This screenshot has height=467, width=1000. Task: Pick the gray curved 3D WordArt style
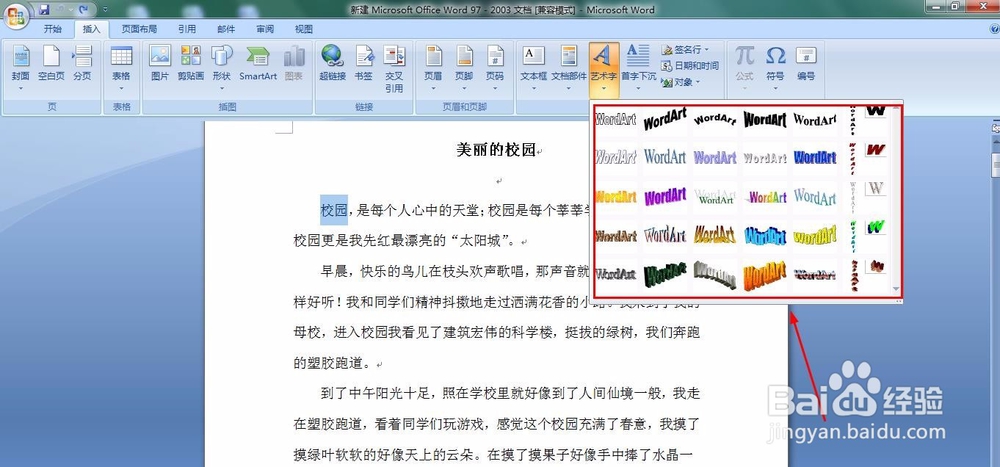(715, 274)
